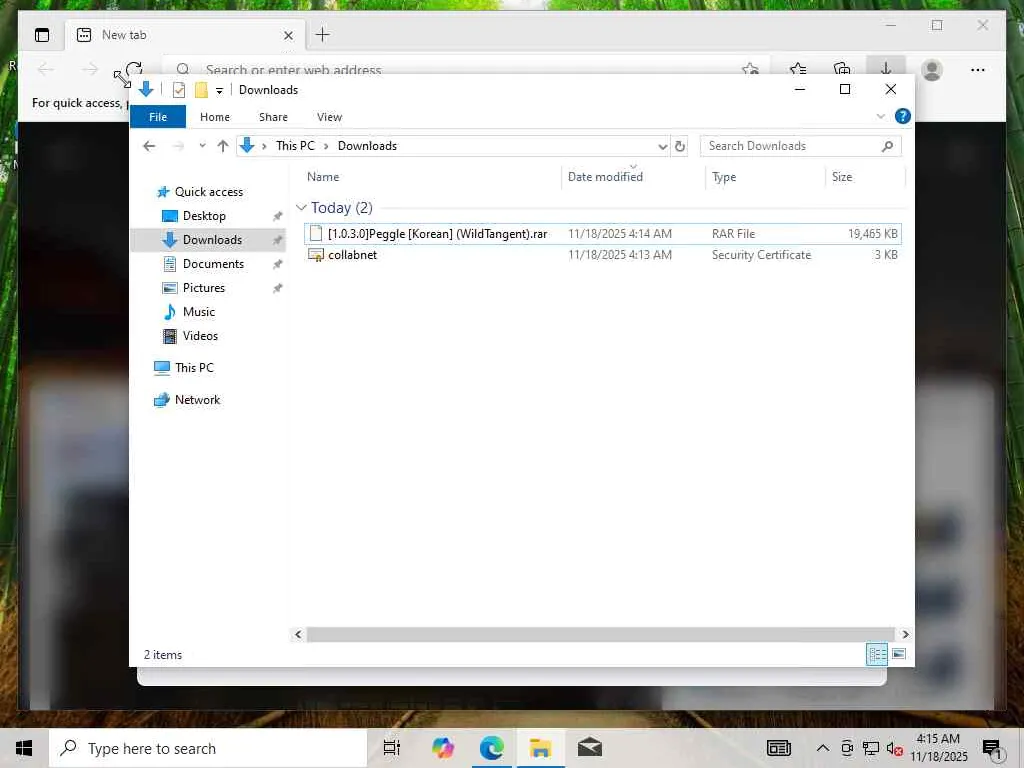
Task: Open Edge Favorites icon
Action: tap(797, 69)
